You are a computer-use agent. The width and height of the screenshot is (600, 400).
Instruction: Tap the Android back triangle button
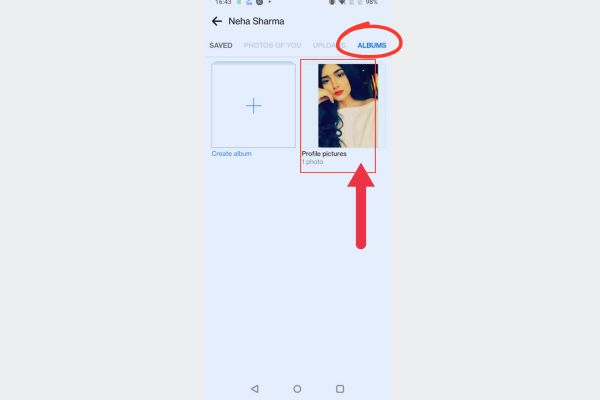pyautogui.click(x=255, y=389)
